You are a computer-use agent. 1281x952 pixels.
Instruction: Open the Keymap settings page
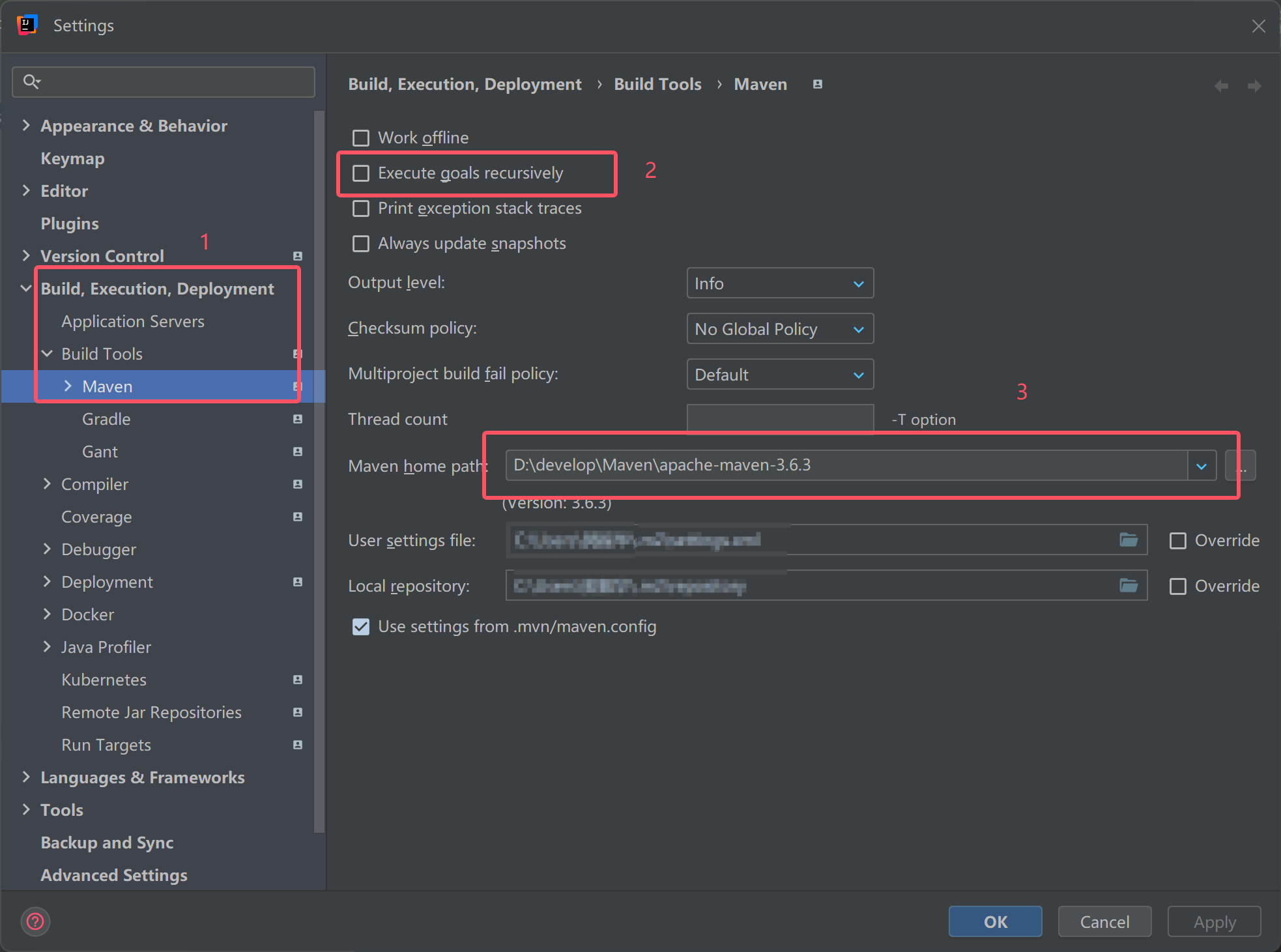click(72, 158)
